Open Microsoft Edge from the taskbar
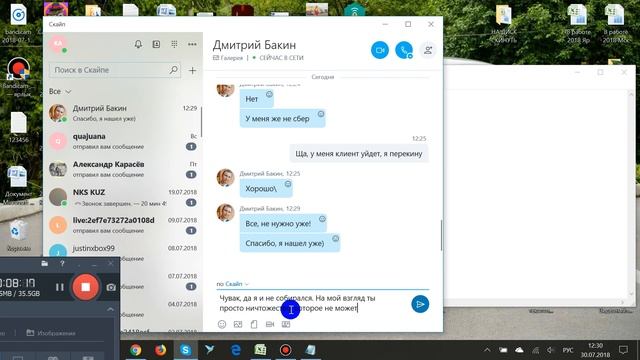The image size is (640, 360). (236, 350)
